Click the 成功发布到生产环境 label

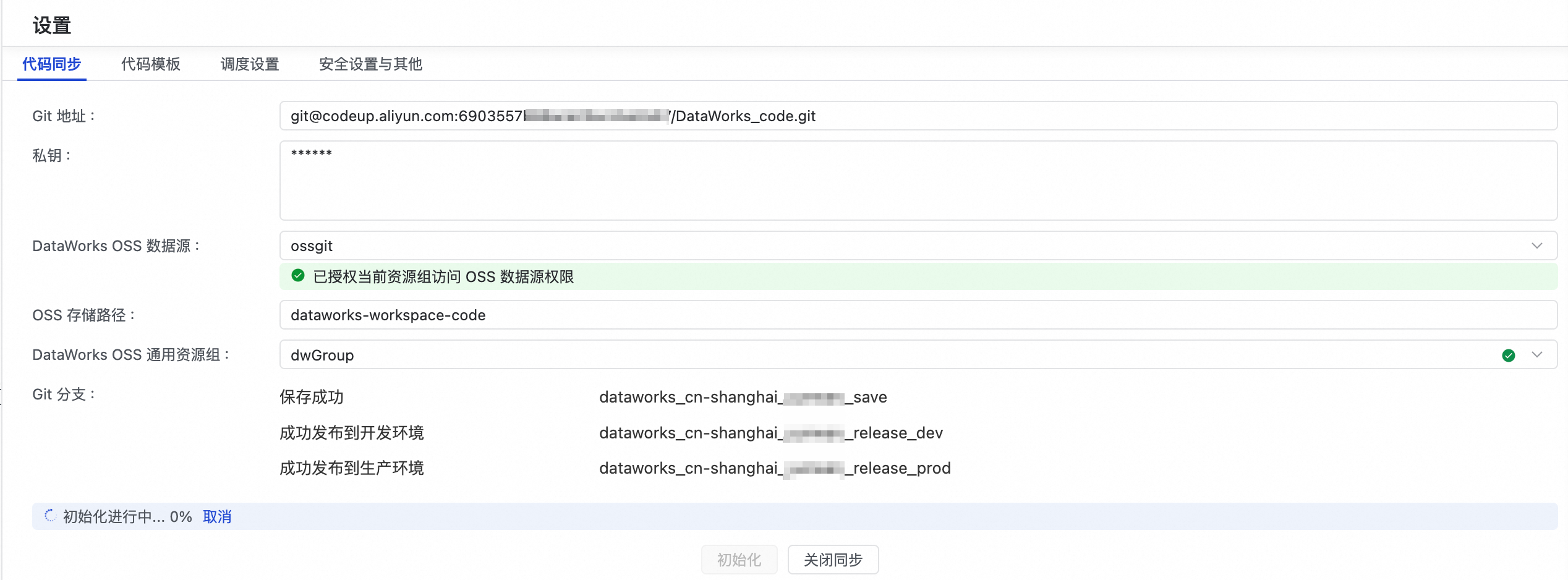(x=352, y=468)
